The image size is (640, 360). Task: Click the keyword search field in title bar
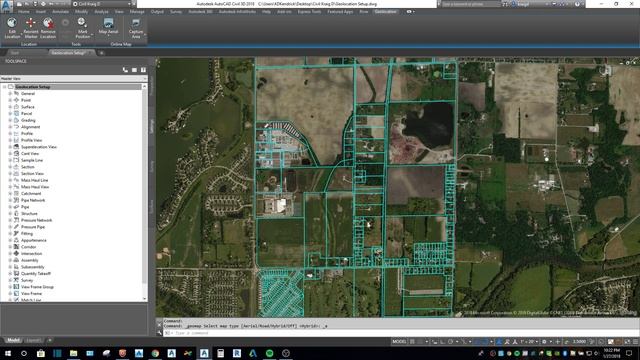click(x=470, y=4)
